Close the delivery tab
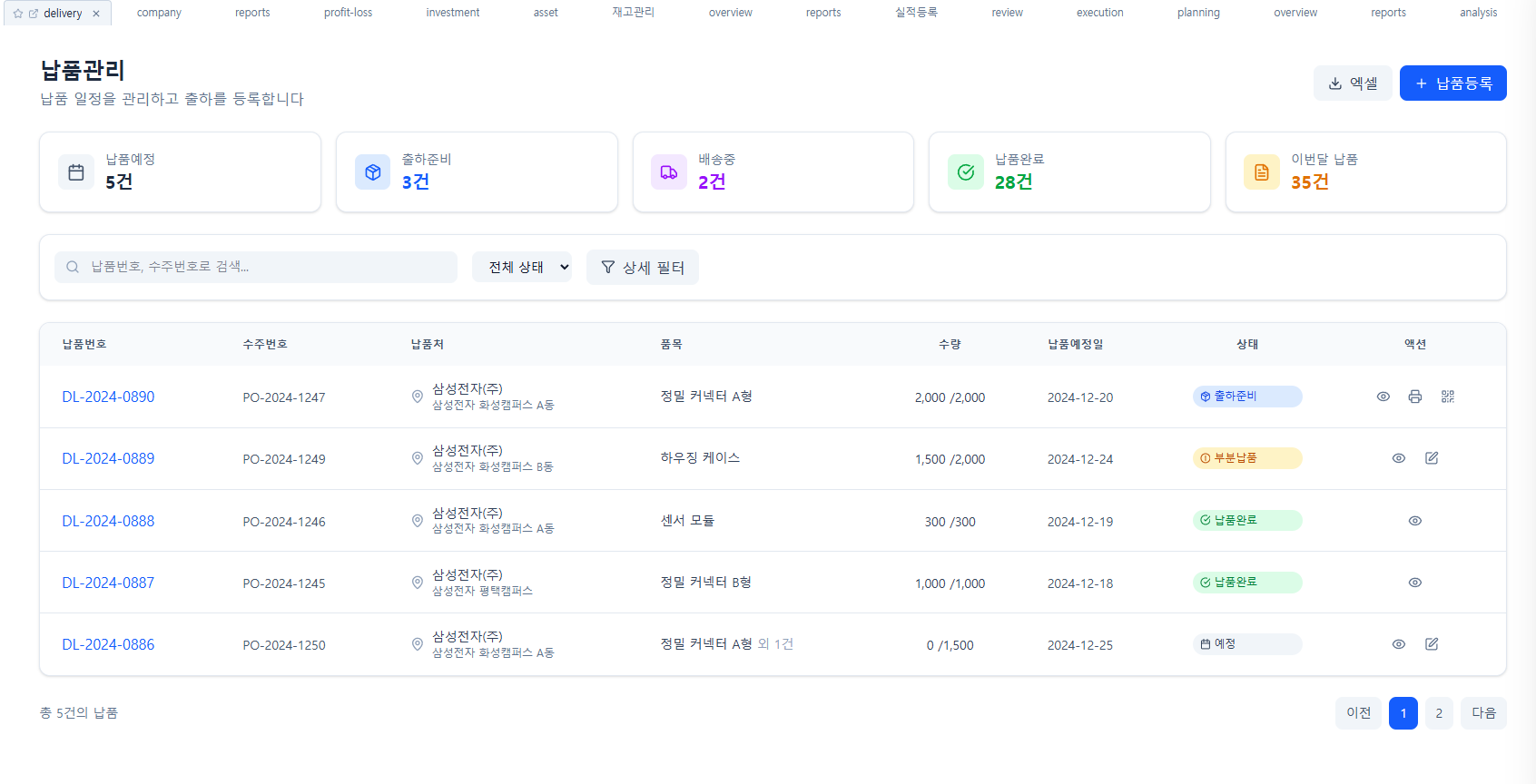Image resolution: width=1536 pixels, height=784 pixels. [96, 14]
